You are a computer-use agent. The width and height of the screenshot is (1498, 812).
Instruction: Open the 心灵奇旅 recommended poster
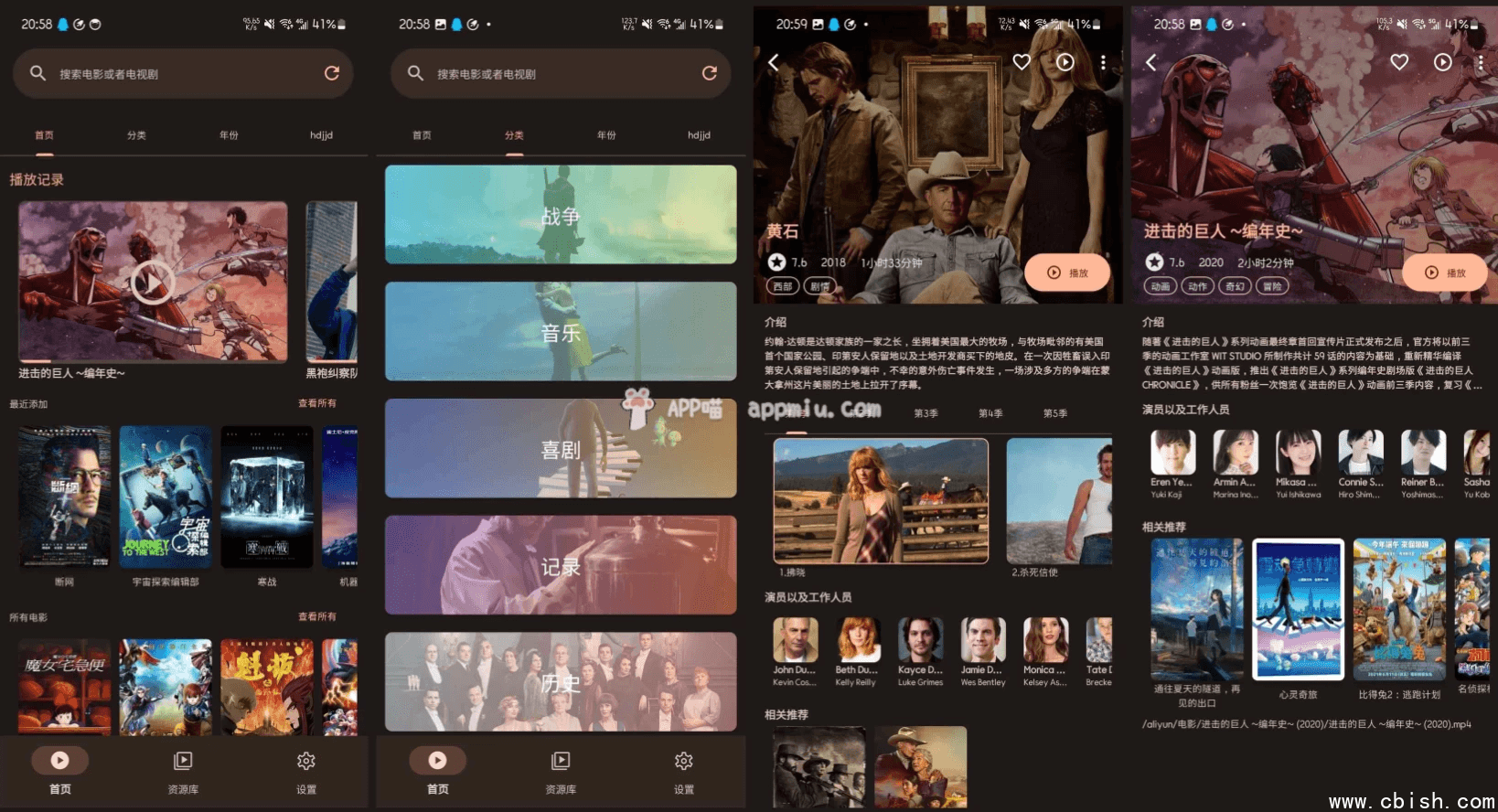pos(1298,609)
